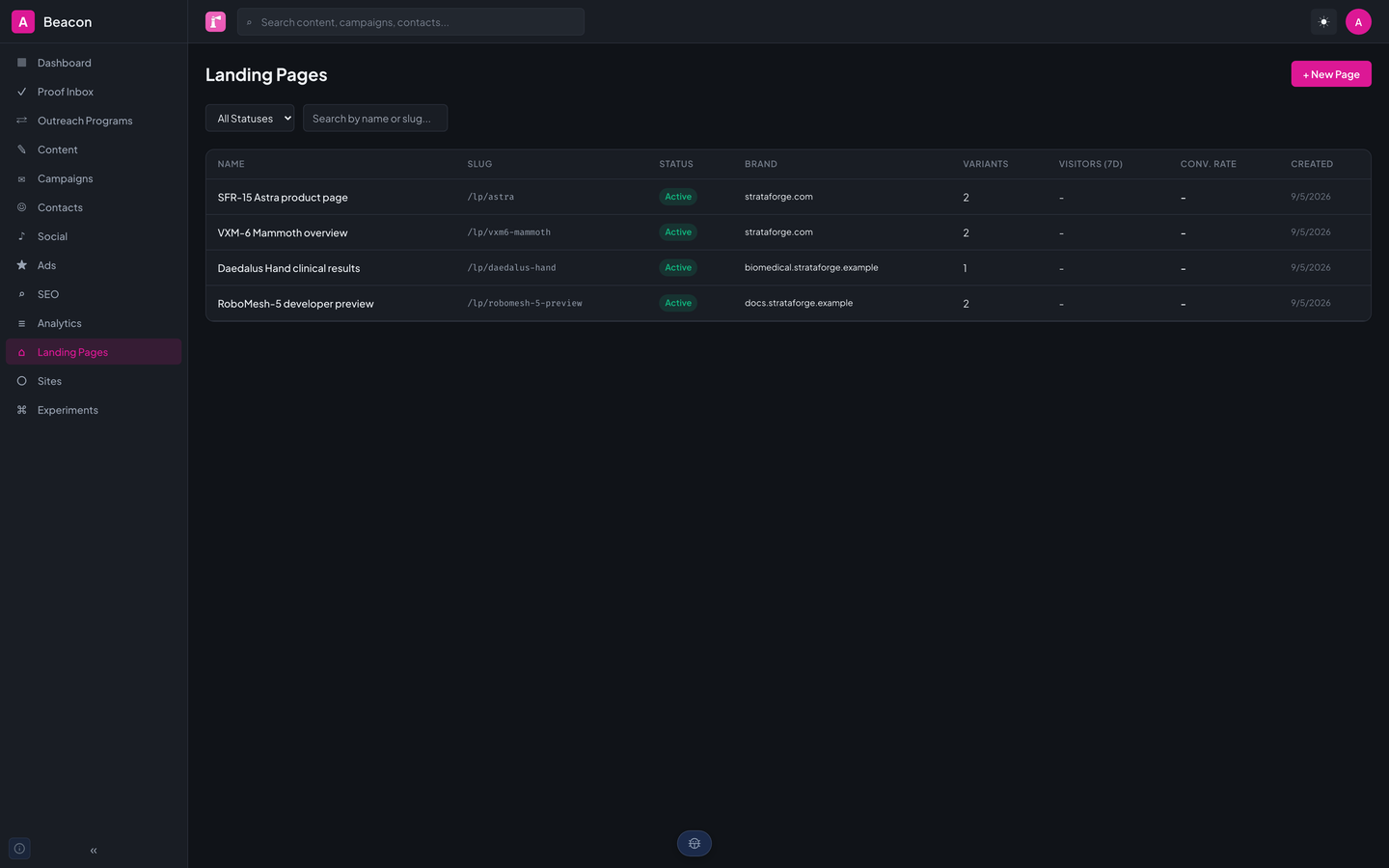Click the Experiments command icon
The height and width of the screenshot is (868, 1389).
click(x=21, y=410)
